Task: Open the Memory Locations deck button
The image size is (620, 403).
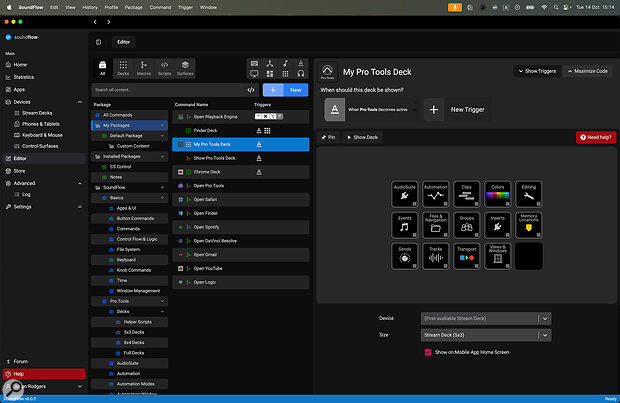Action: pyautogui.click(x=529, y=225)
